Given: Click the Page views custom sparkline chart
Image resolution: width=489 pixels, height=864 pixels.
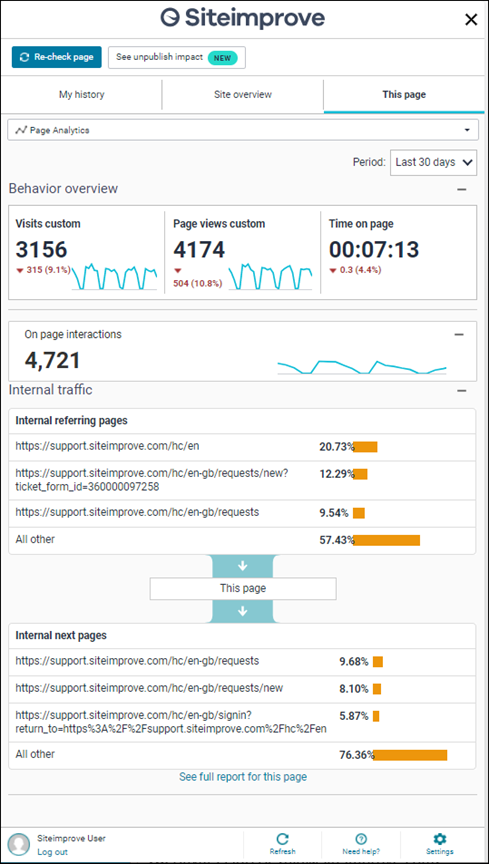Looking at the screenshot, I should [271, 277].
